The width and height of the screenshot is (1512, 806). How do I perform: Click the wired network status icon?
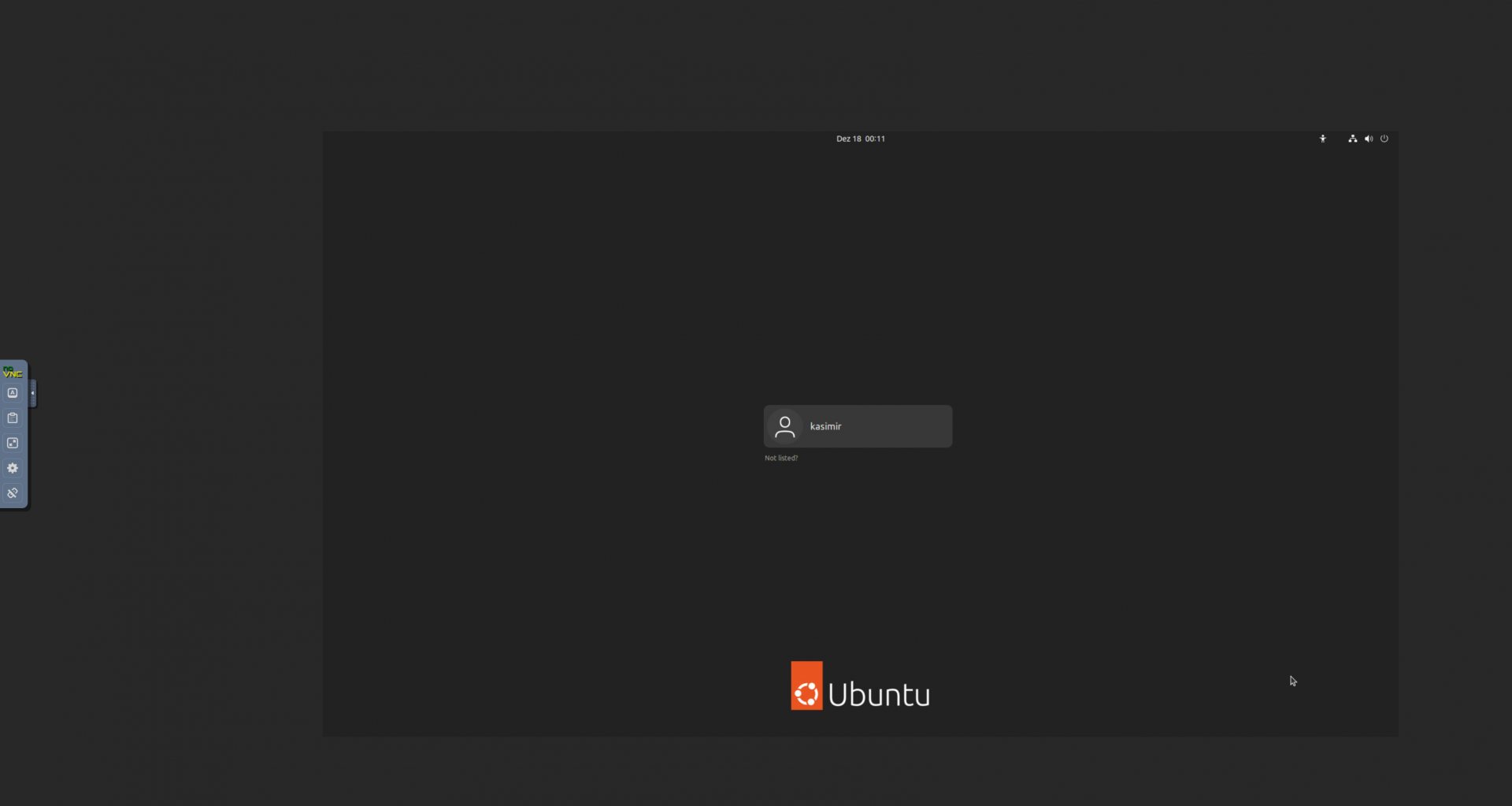(x=1353, y=139)
